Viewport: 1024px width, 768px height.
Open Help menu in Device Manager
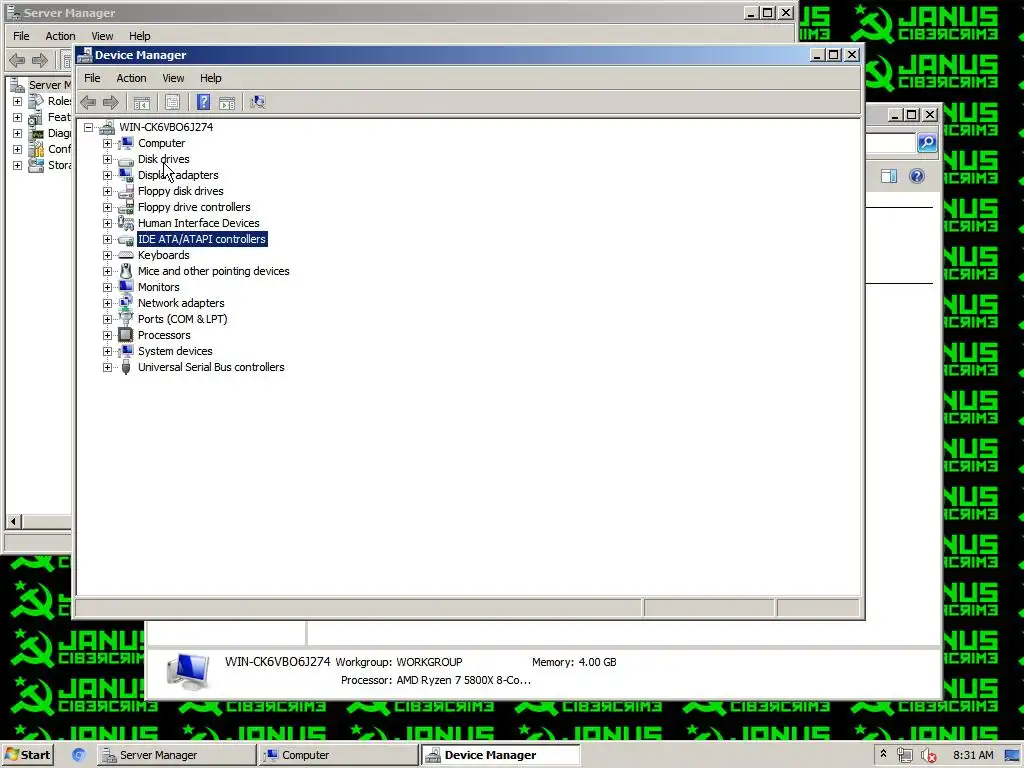[210, 78]
